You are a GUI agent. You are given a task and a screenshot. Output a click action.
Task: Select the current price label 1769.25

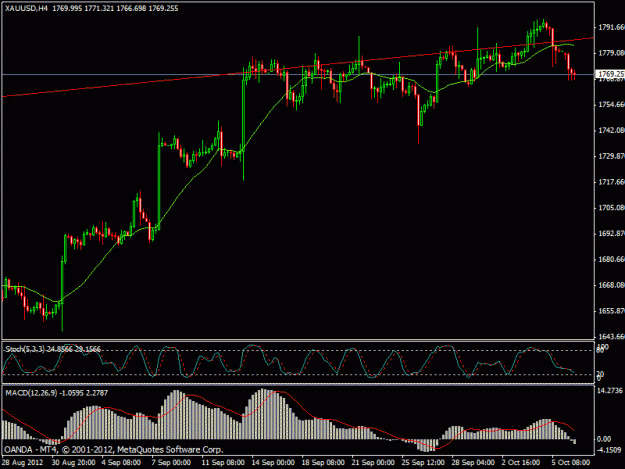point(610,74)
